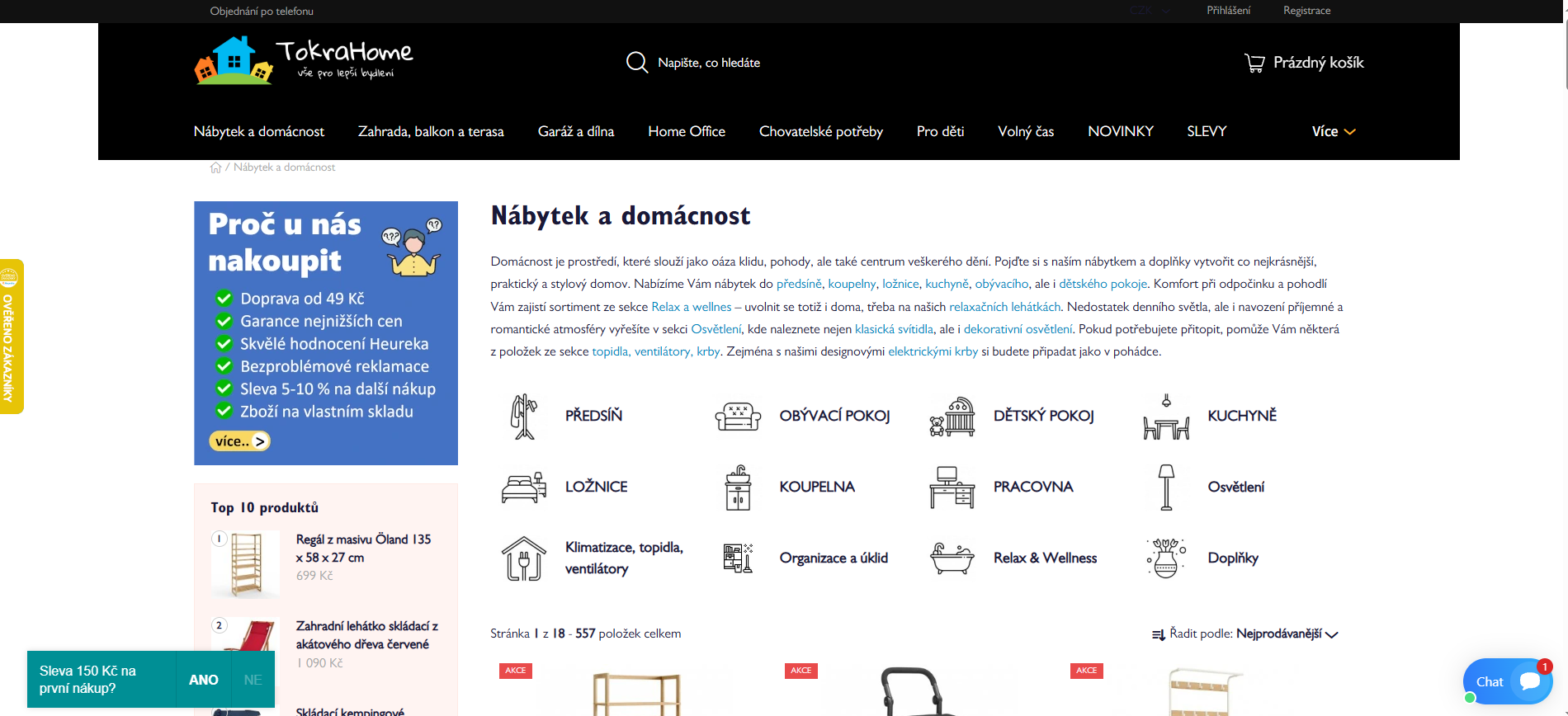1568x716 pixels.
Task: Open the Nejprodávanější sort dropdown
Action: pyautogui.click(x=1287, y=634)
